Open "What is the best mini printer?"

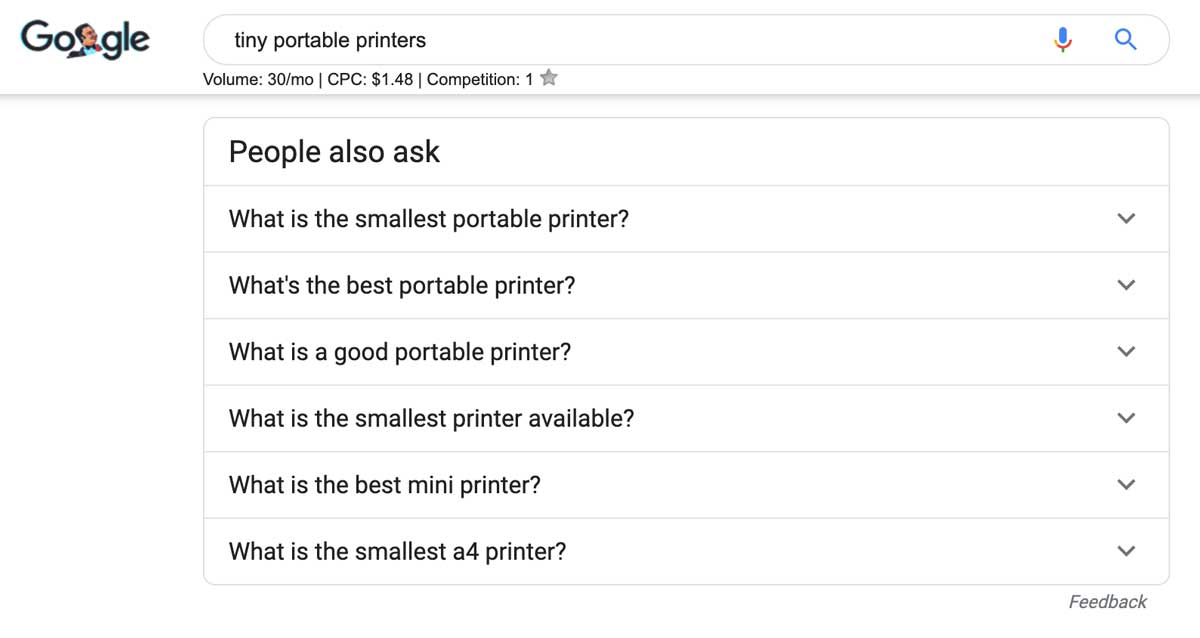click(x=686, y=485)
